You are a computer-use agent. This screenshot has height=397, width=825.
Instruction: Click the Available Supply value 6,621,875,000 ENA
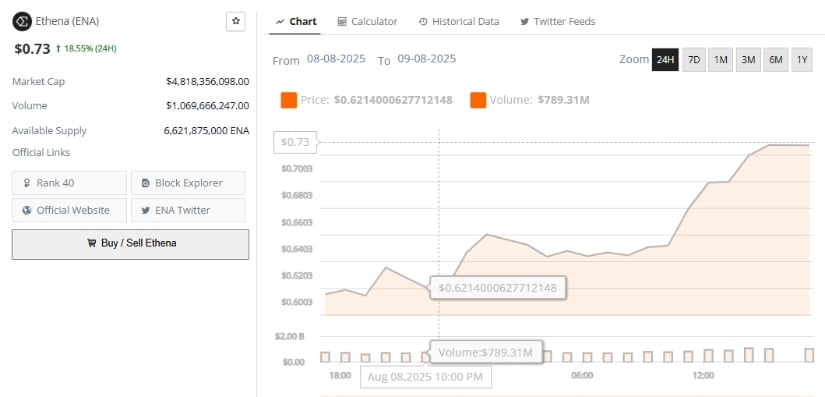coord(206,130)
